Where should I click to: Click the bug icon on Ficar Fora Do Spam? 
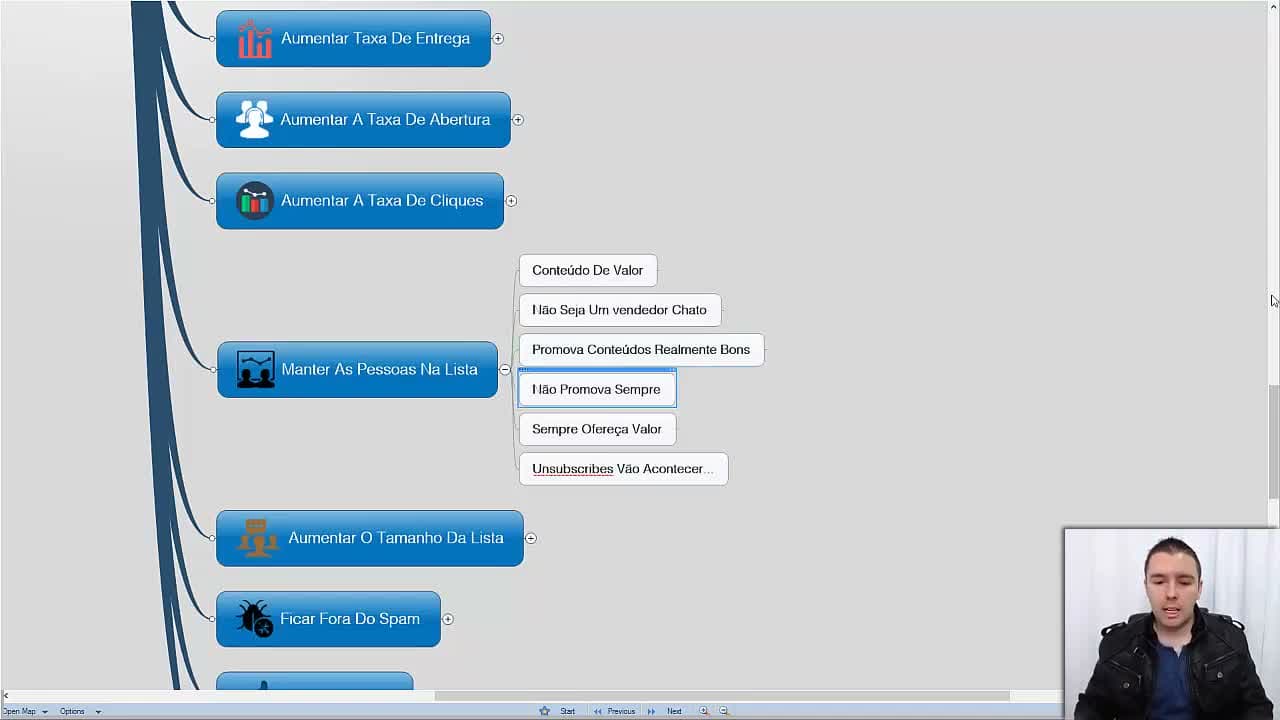(255, 619)
